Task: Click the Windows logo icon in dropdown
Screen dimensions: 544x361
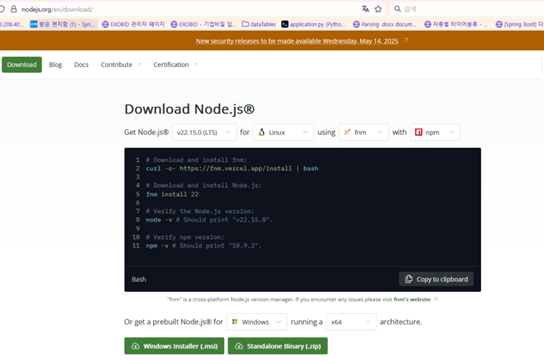Action: [x=235, y=322]
